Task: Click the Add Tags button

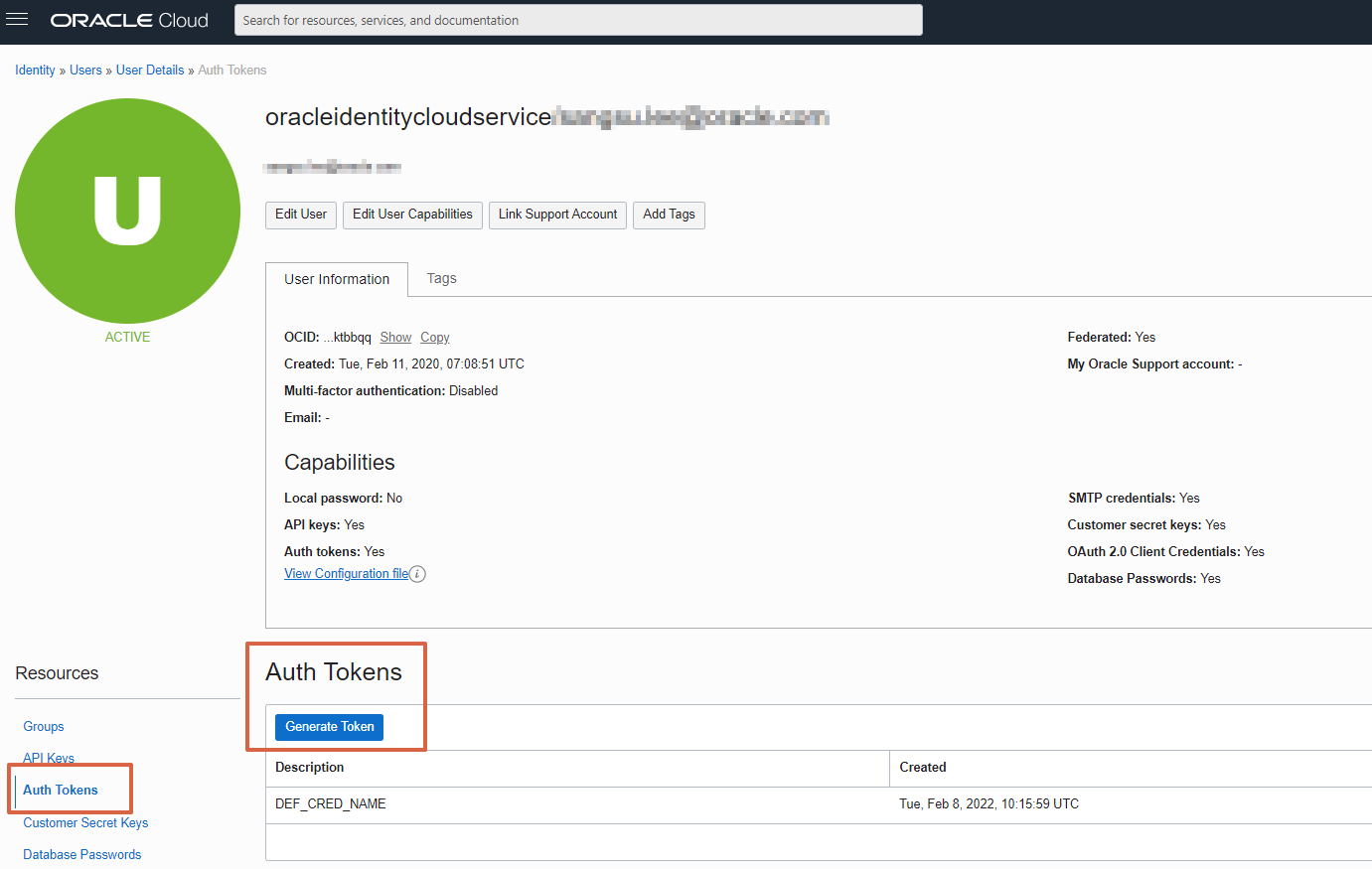Action: (x=669, y=215)
